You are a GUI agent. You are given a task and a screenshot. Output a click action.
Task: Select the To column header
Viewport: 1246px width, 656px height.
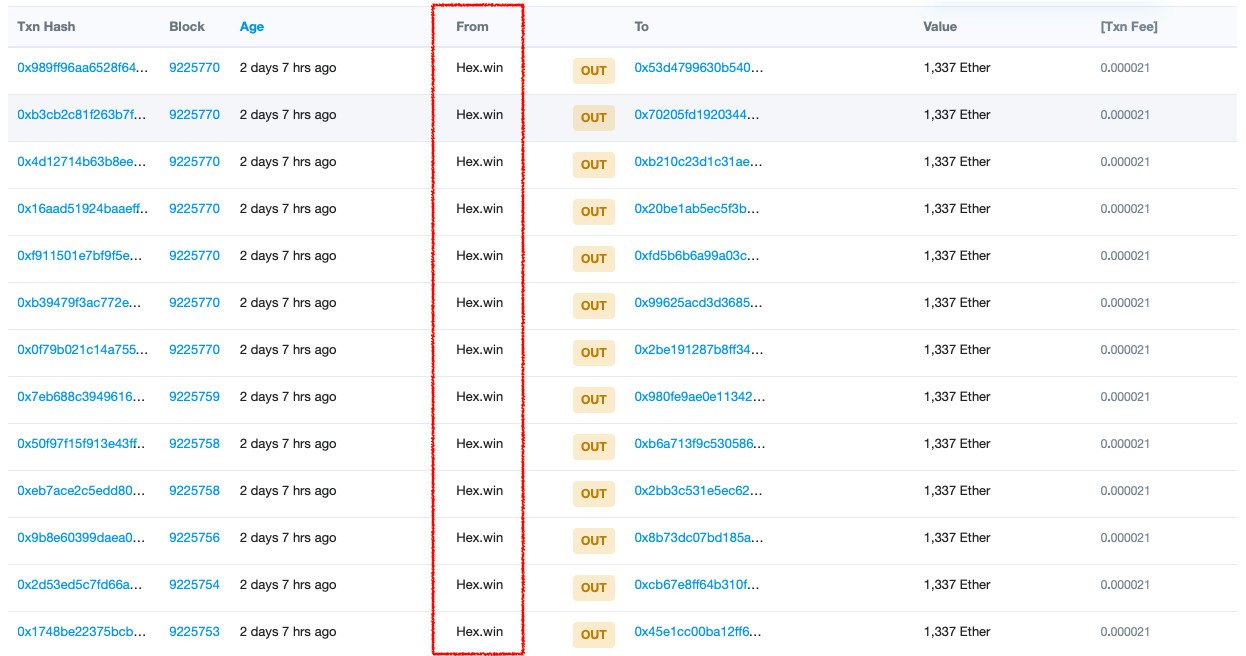pyautogui.click(x=642, y=27)
